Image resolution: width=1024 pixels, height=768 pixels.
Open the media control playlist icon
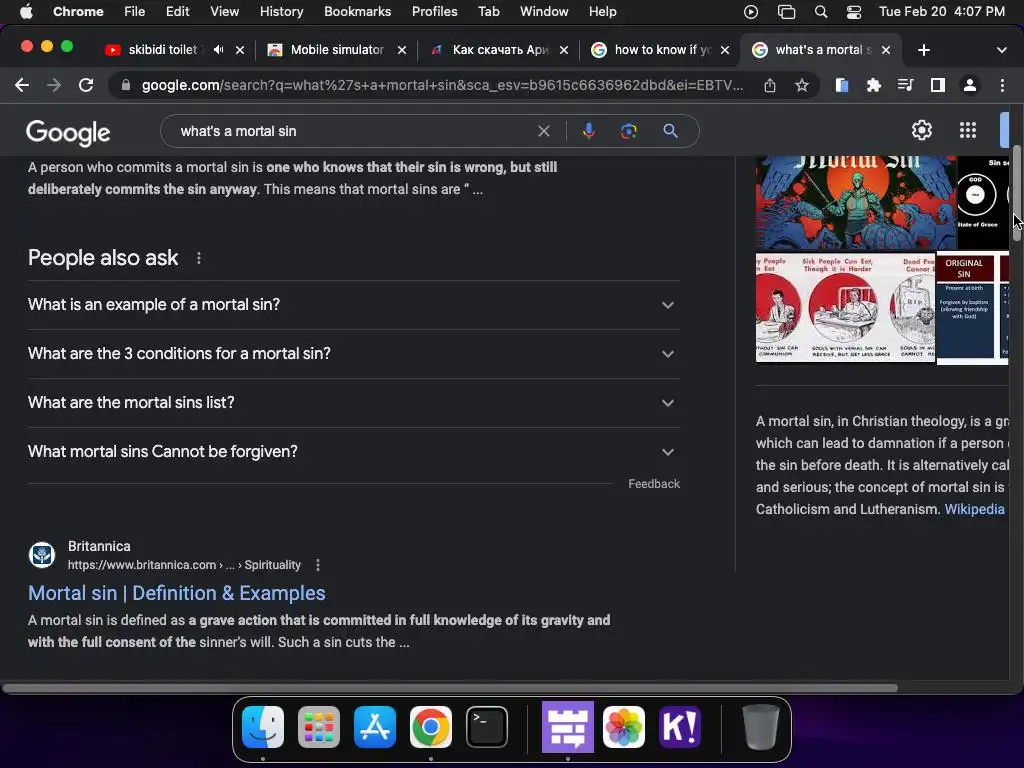(x=905, y=86)
